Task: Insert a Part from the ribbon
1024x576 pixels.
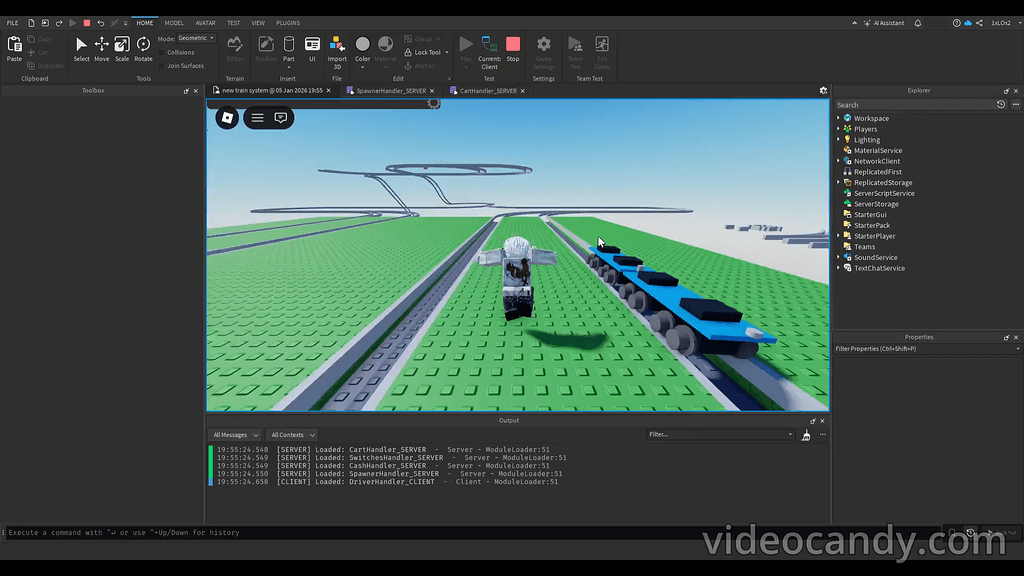Action: (x=289, y=44)
